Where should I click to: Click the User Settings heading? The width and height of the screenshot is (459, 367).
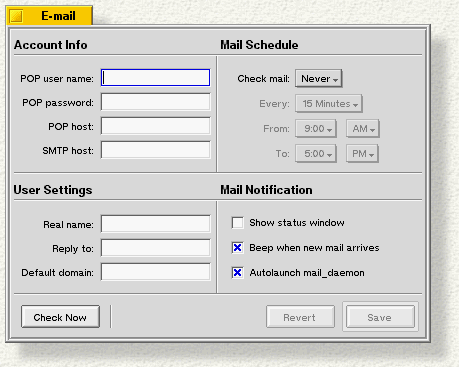(53, 190)
